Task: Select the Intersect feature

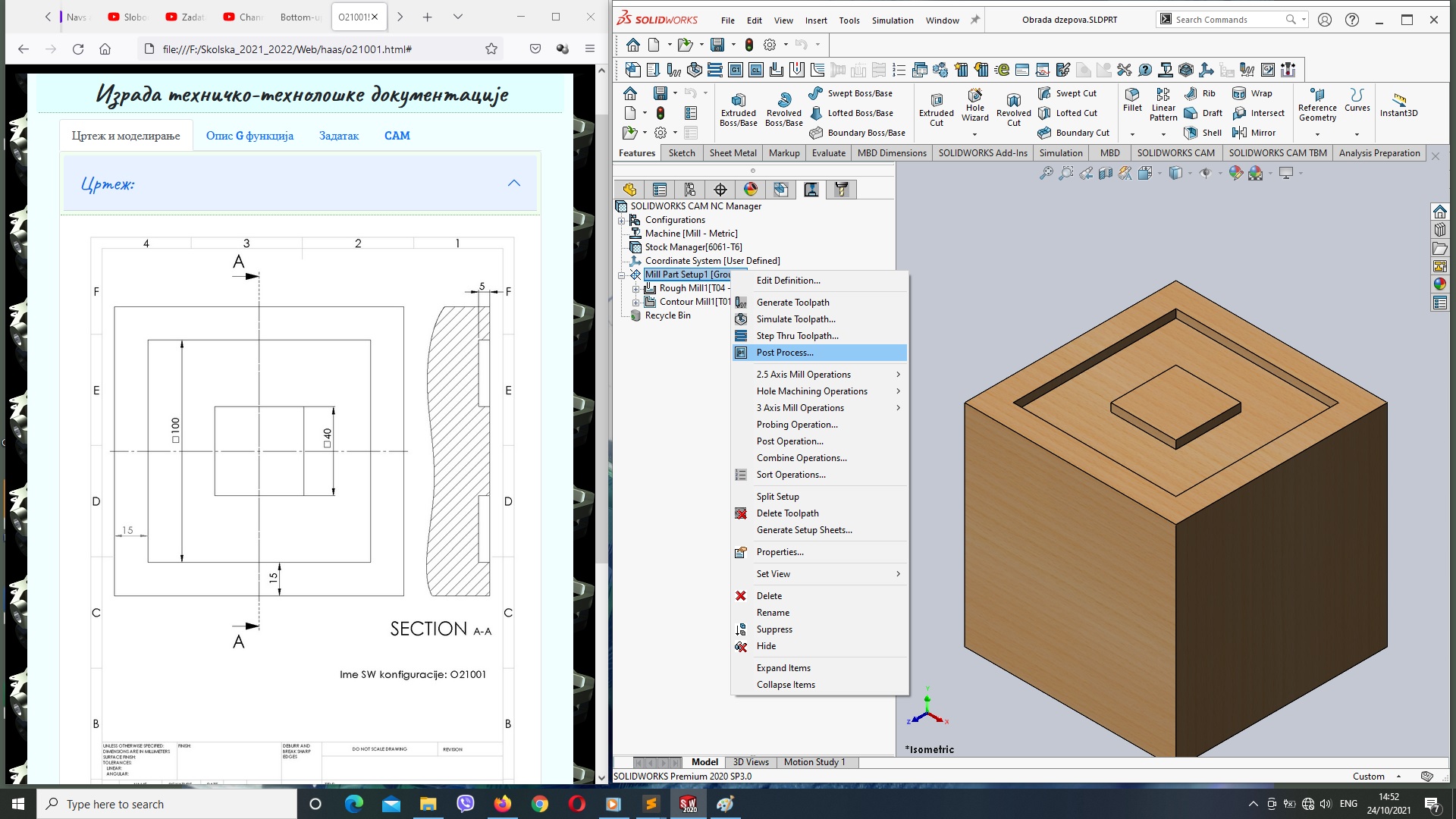Action: [1259, 113]
